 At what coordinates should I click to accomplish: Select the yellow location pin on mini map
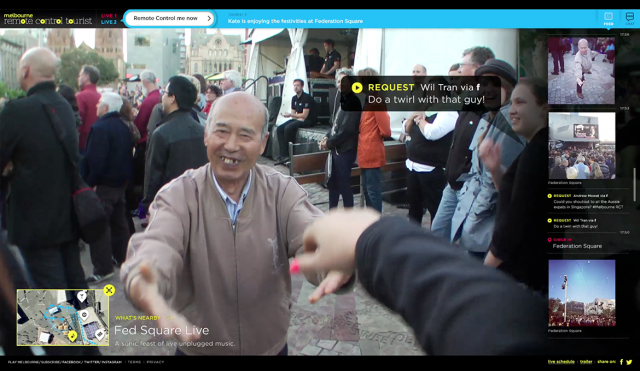(72, 336)
